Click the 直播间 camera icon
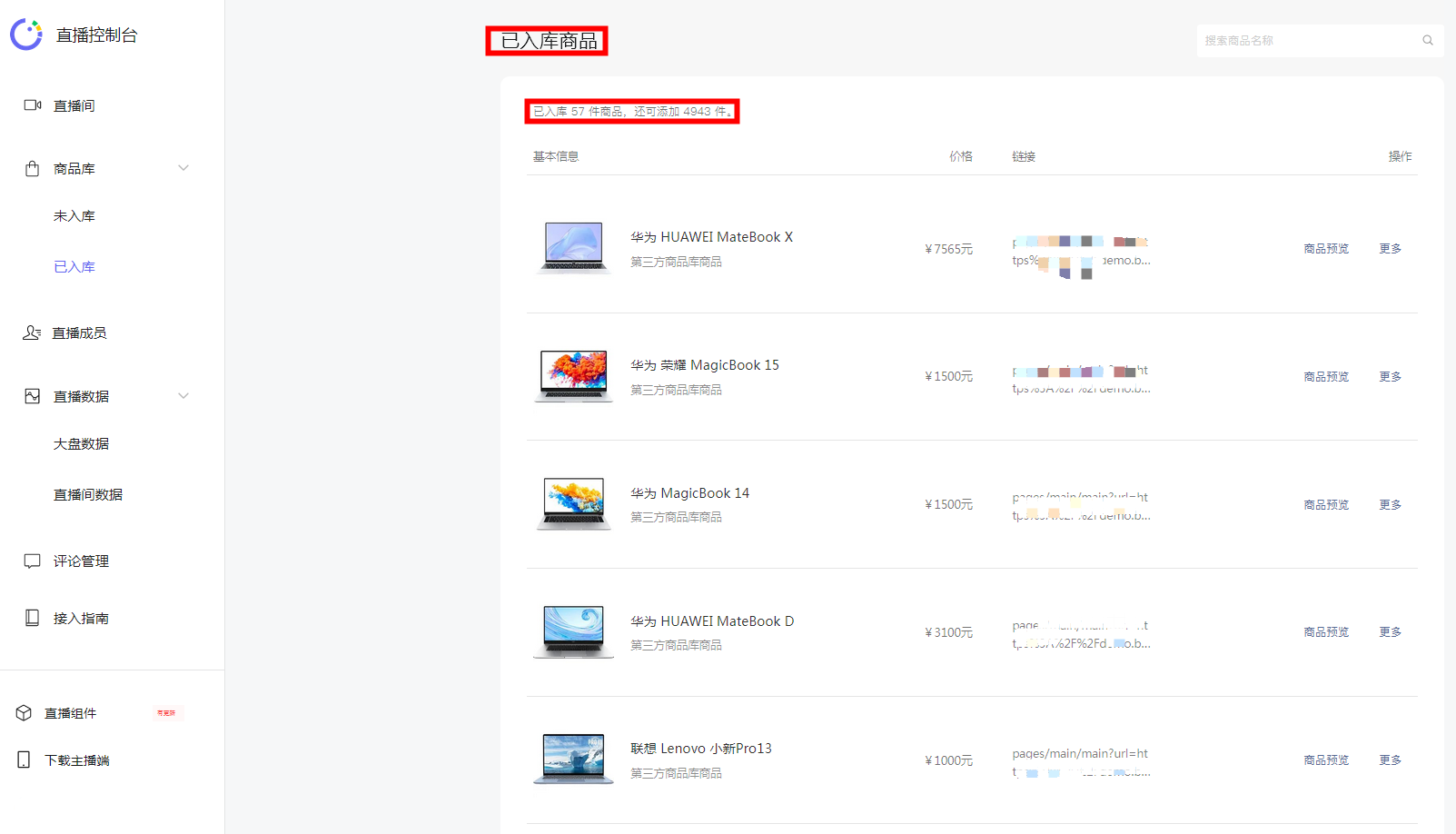 [33, 105]
